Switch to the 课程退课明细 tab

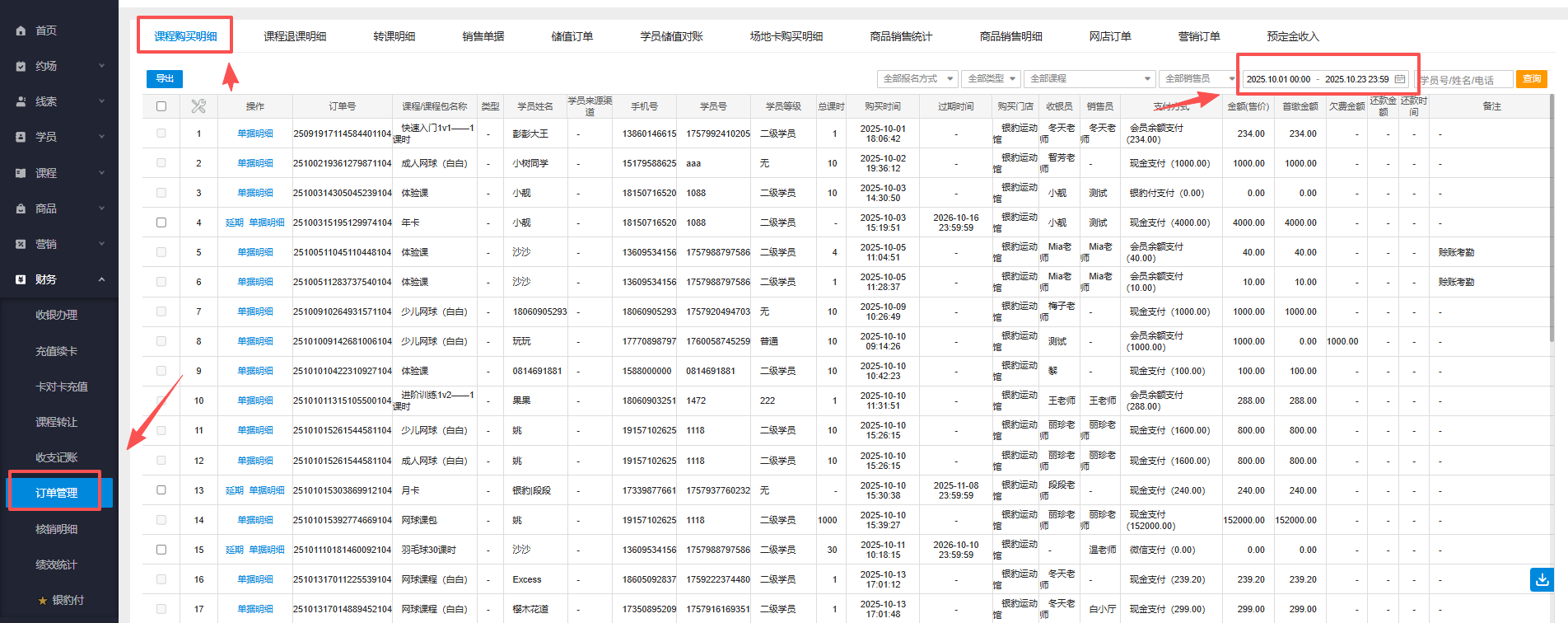pyautogui.click(x=295, y=36)
